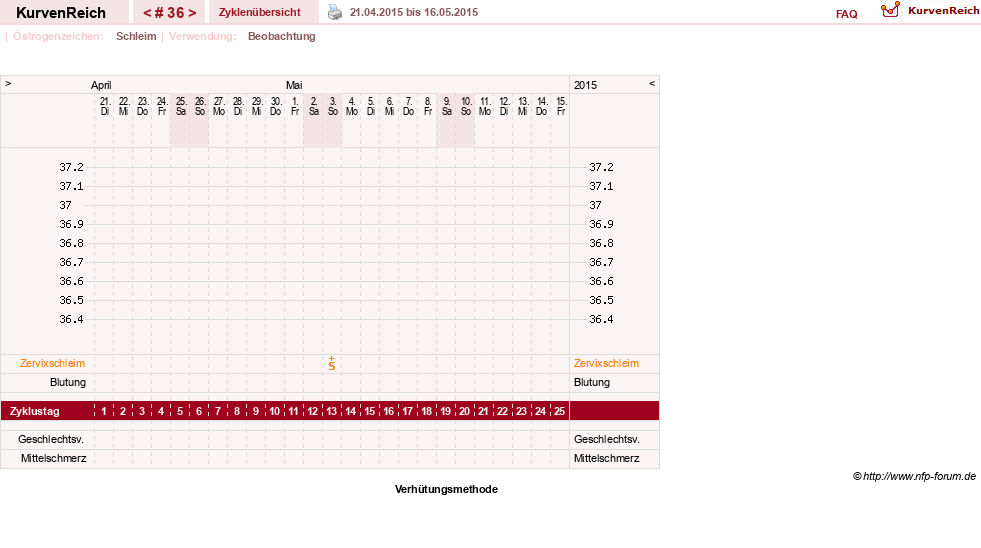The width and height of the screenshot is (981, 548).
Task: Open the nfp-forum.de link
Action: click(919, 476)
